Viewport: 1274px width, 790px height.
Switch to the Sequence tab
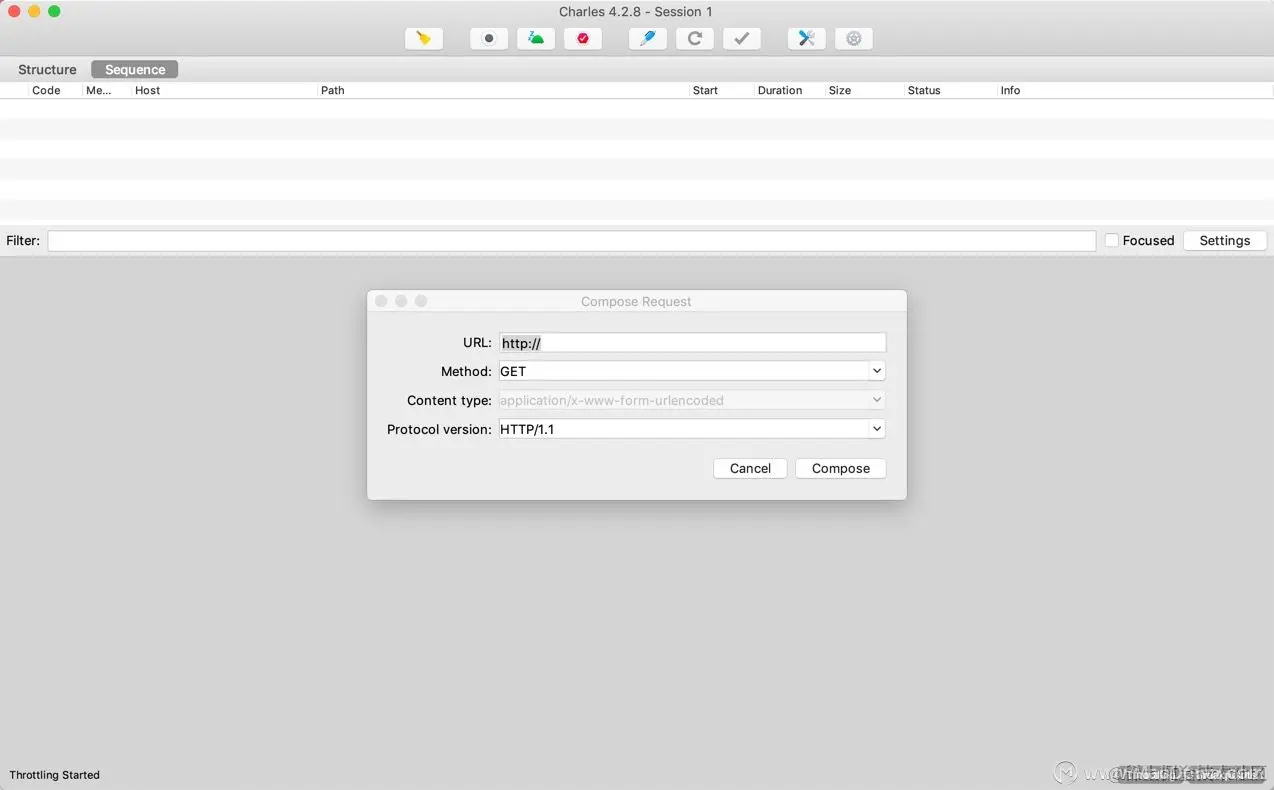135,69
